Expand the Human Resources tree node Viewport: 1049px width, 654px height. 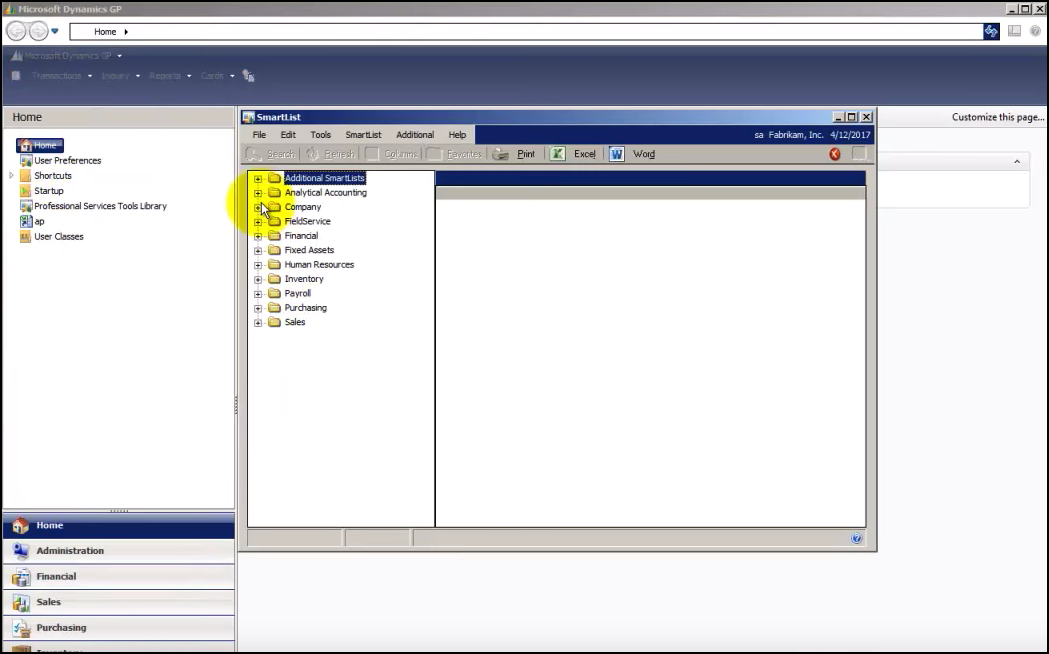click(258, 265)
